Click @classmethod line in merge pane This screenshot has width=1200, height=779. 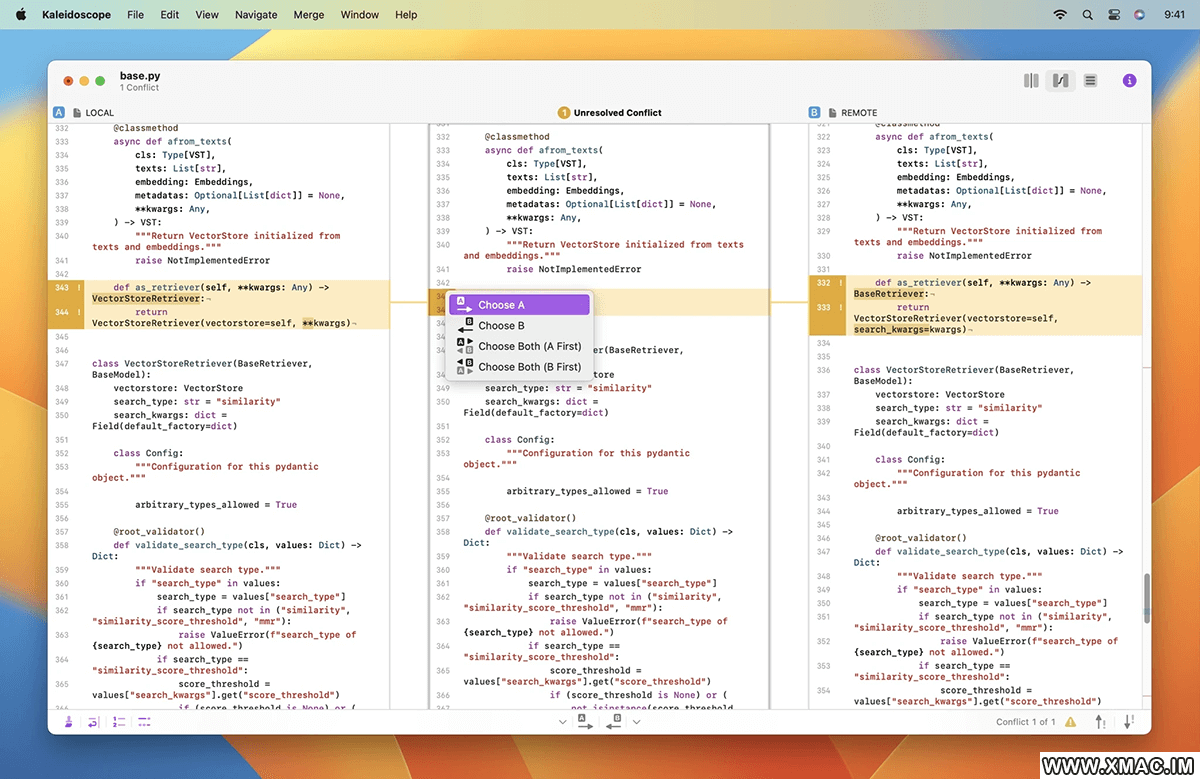(x=517, y=137)
